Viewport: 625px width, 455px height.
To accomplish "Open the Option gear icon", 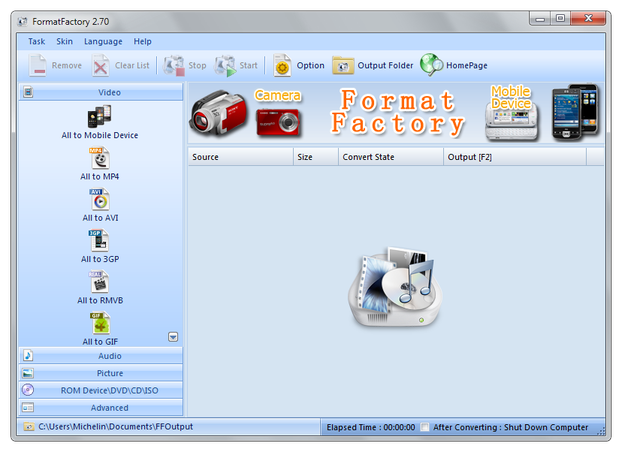I will (282, 65).
